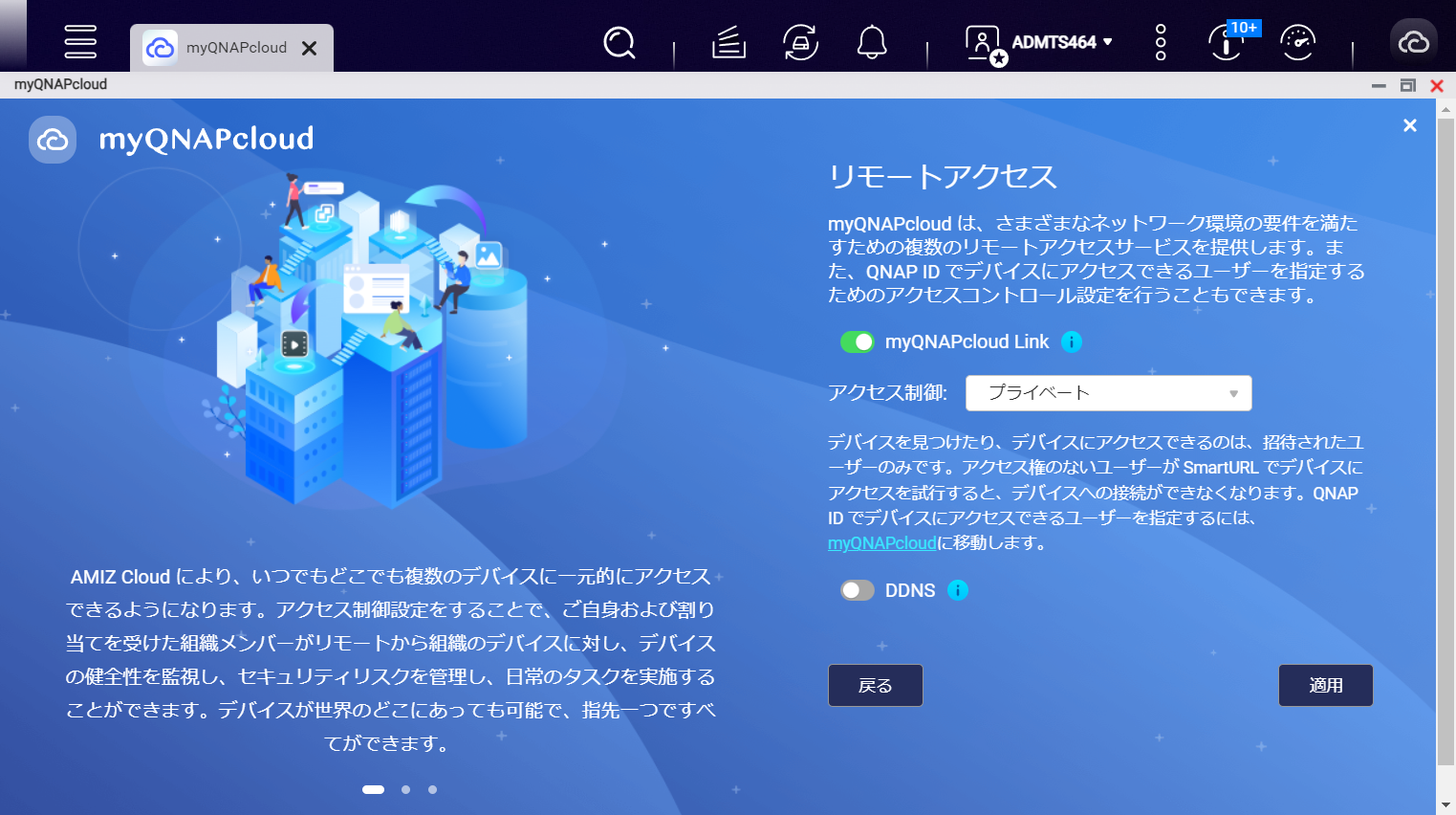
Task: Open the dashboard gauge icon
Action: pos(1297,42)
